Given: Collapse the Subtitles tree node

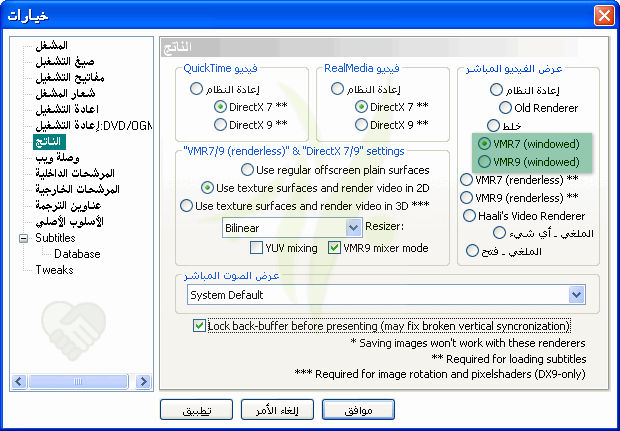Looking at the screenshot, I should pyautogui.click(x=24, y=238).
